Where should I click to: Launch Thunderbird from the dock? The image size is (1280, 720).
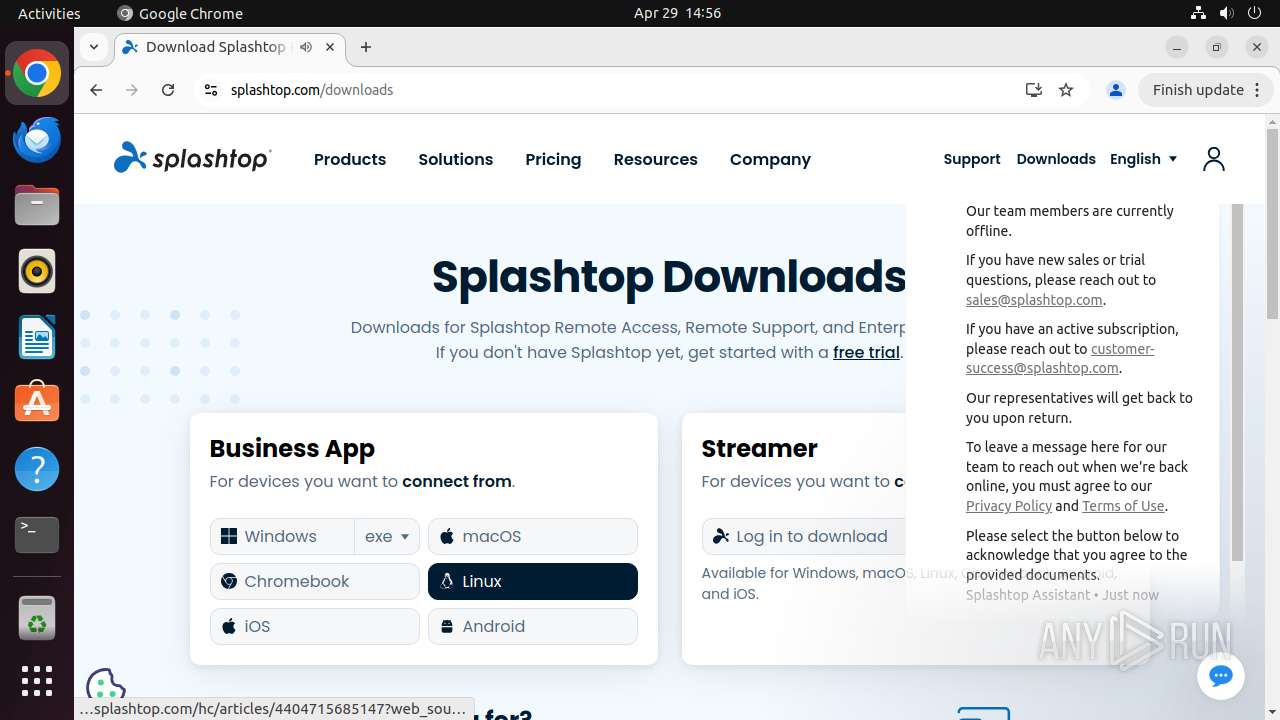pos(37,140)
